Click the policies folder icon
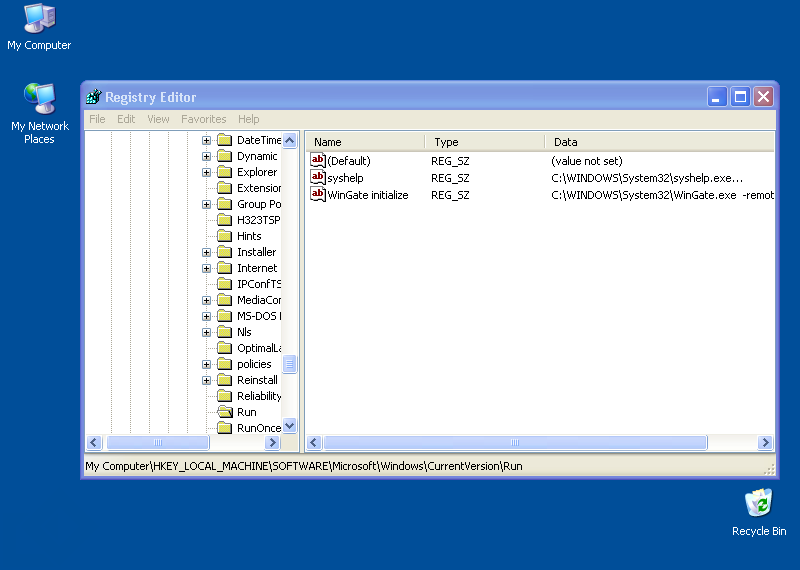Screen dimensions: 800x570 [x=224, y=364]
